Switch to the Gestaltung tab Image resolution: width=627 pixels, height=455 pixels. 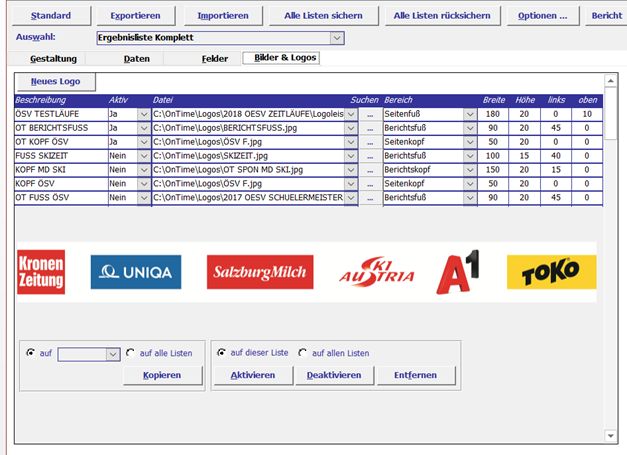tap(53, 59)
